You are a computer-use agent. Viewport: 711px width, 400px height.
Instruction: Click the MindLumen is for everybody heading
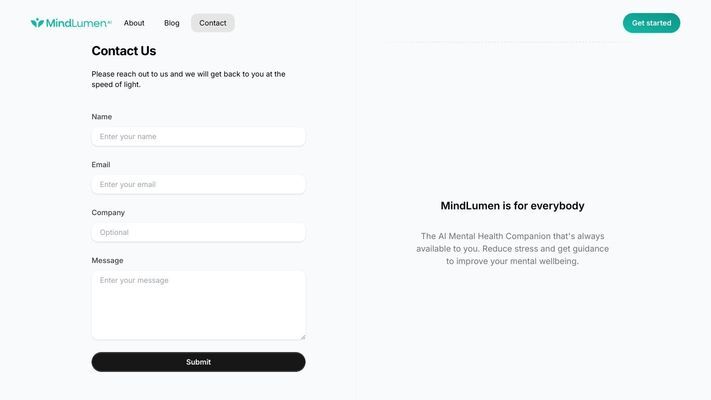point(512,206)
